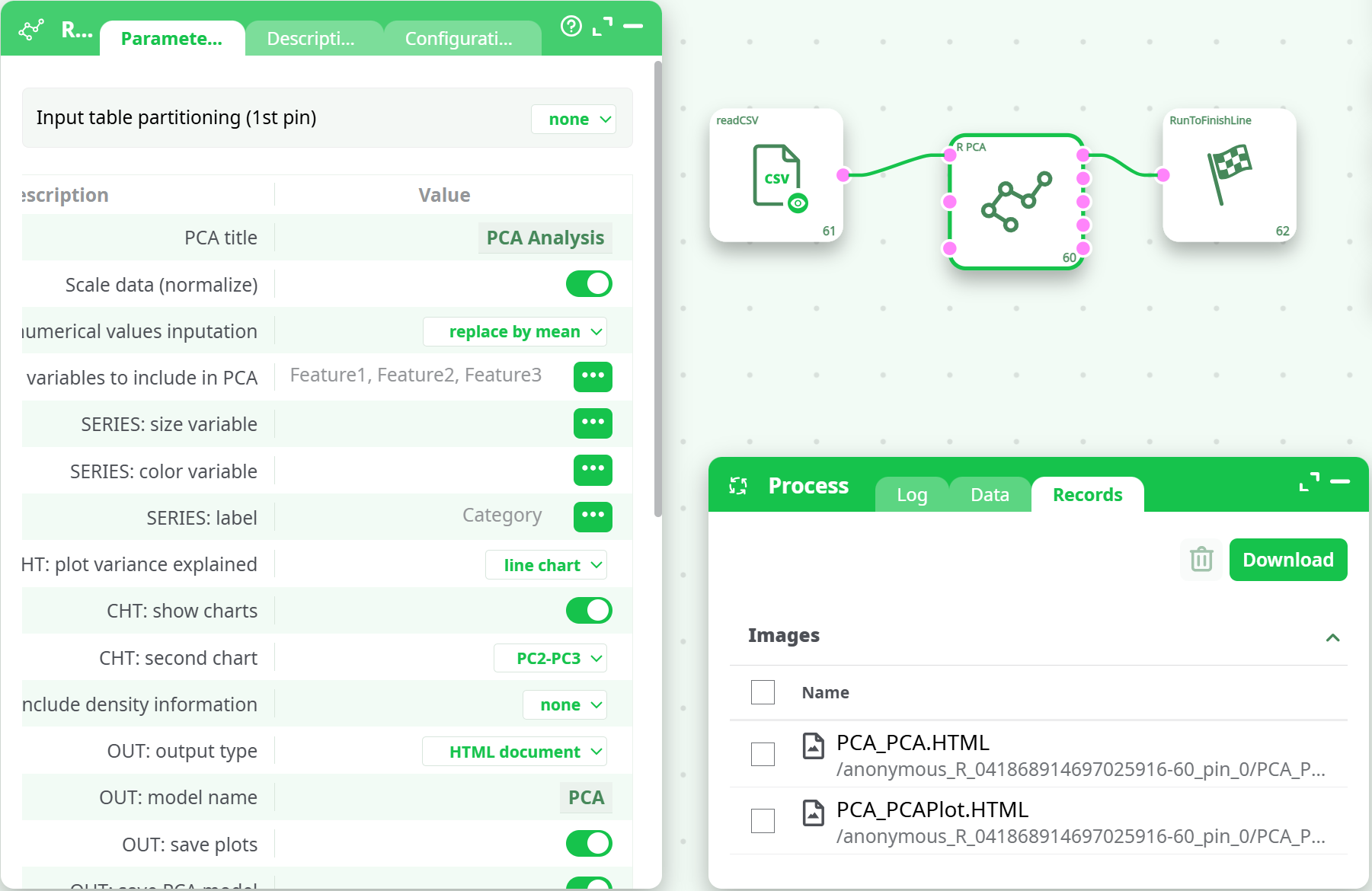
Task: Click the Download button
Action: click(1287, 559)
